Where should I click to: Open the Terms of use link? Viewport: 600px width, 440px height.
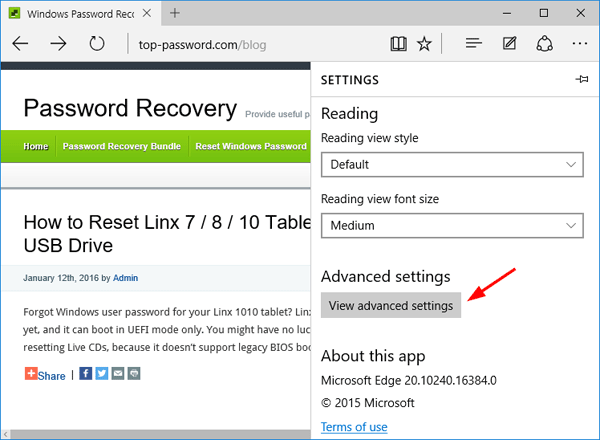coord(354,427)
